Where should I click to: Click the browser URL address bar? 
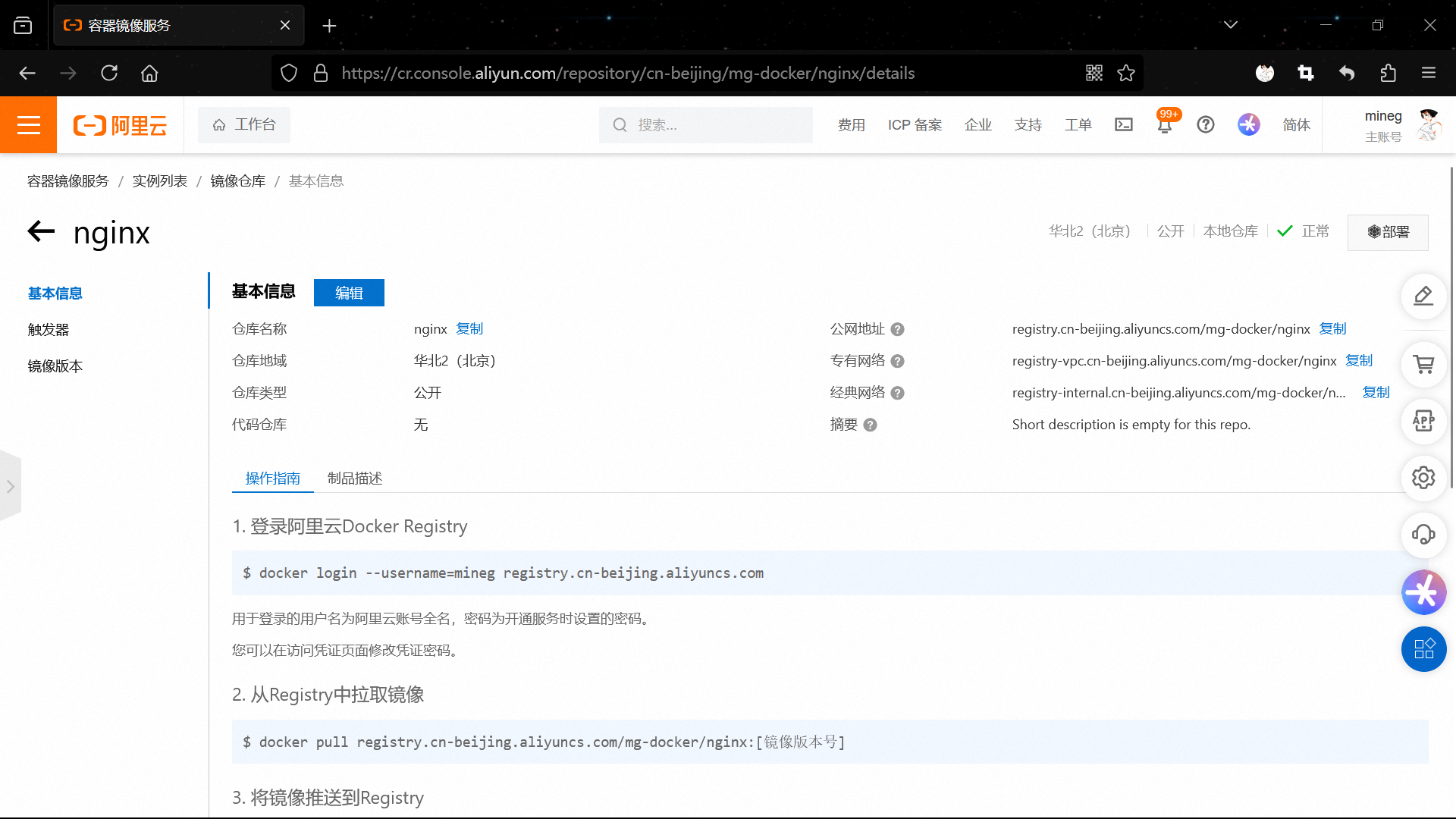[x=705, y=73]
